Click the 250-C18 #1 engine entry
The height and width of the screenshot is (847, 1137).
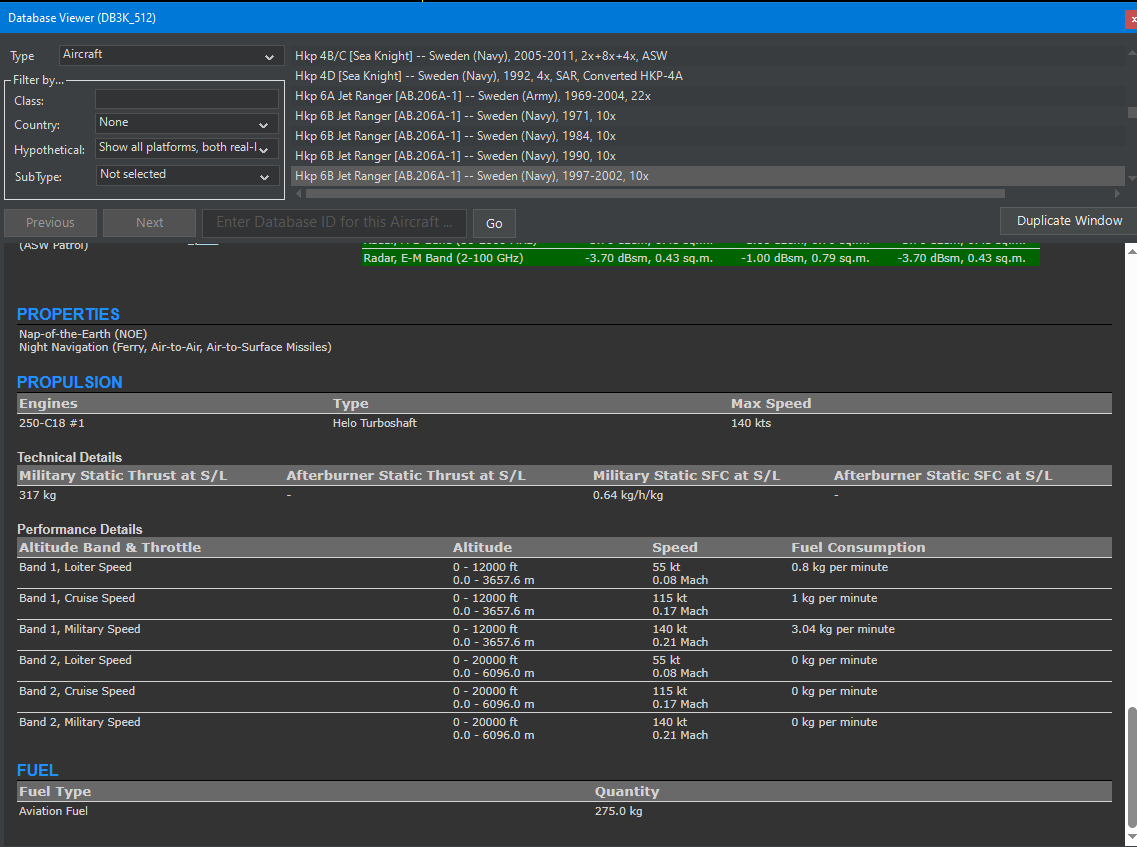coord(51,423)
